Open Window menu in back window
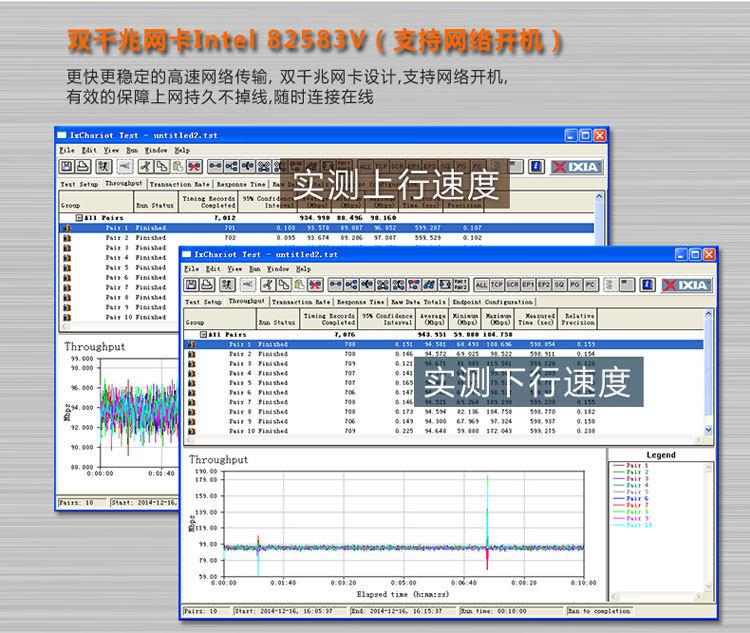 (156, 150)
